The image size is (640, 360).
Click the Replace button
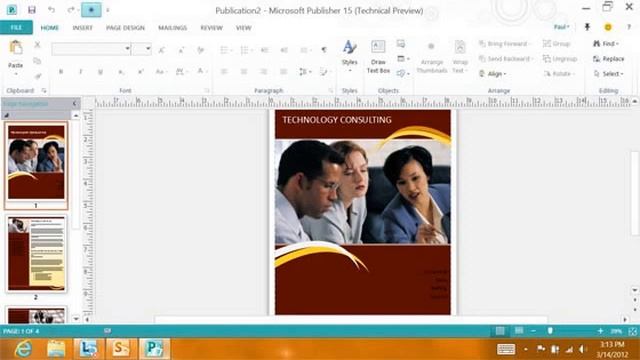[x=609, y=59]
